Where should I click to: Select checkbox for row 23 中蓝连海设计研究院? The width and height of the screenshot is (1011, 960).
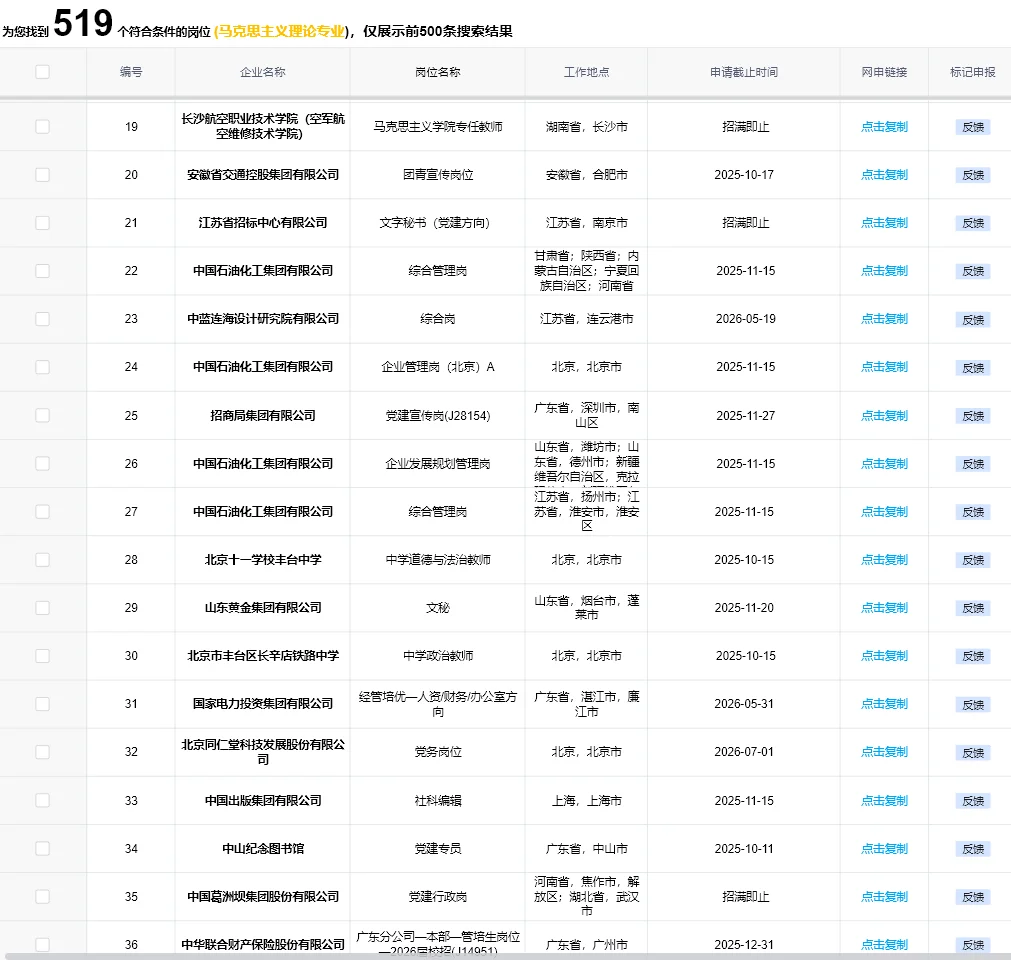43,318
